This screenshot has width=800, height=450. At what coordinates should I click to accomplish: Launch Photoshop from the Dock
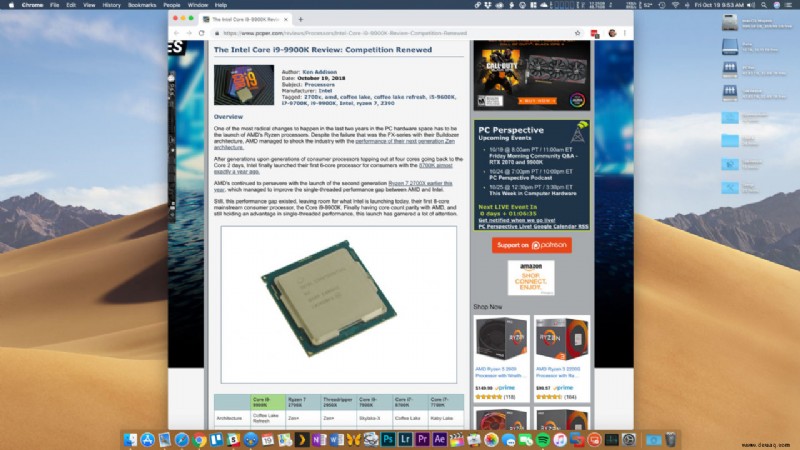[x=388, y=440]
